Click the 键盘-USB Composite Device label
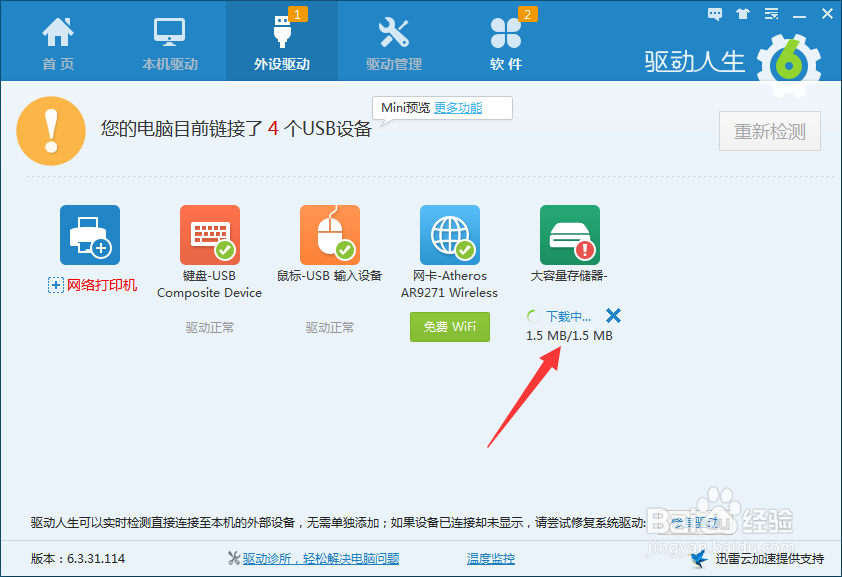Screen dimensions: 842x577 209,284
